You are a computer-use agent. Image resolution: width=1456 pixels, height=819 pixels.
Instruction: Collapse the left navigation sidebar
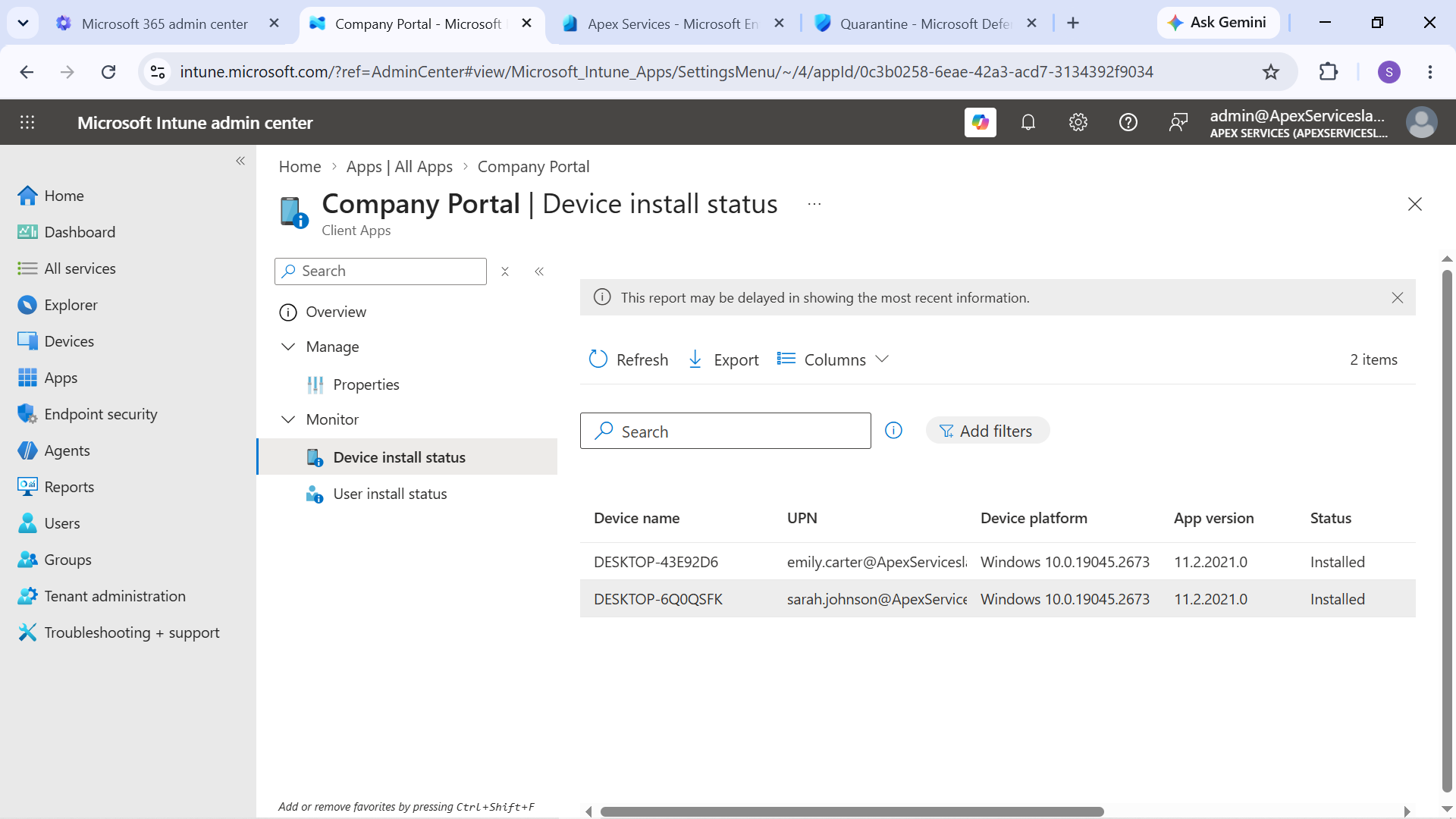(x=240, y=161)
